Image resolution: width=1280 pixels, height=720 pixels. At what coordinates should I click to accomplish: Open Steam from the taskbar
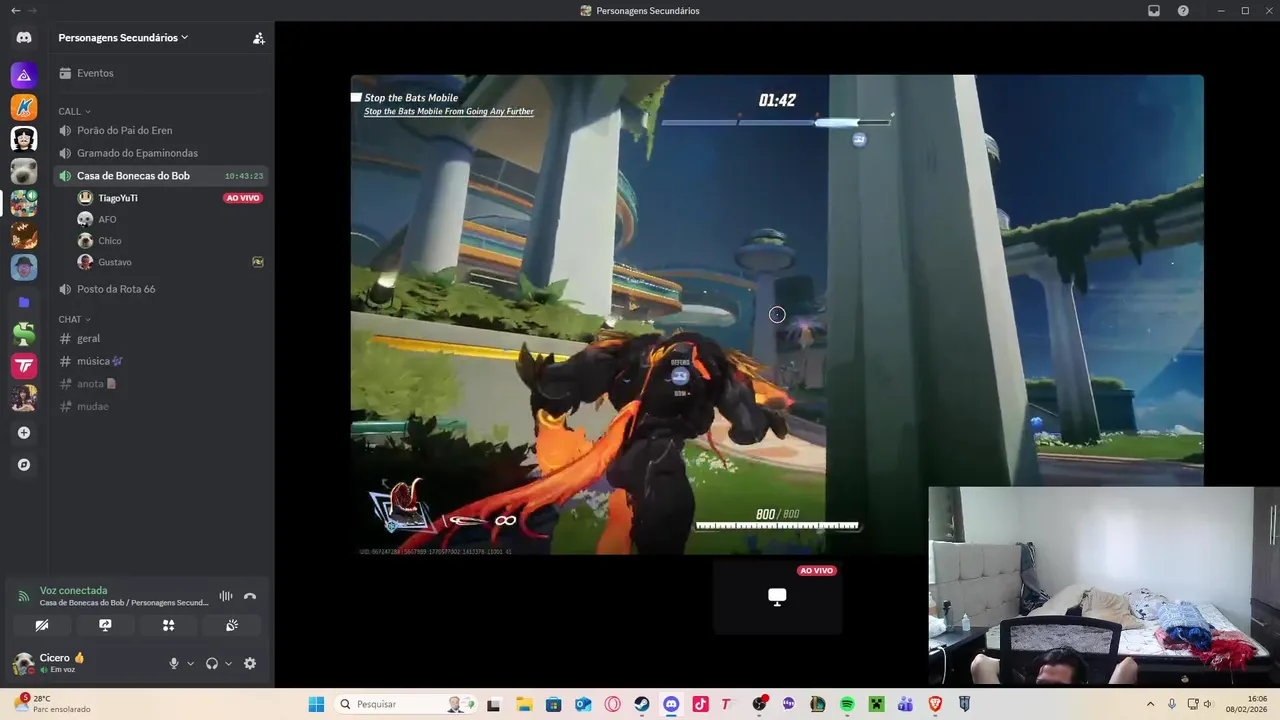(642, 704)
